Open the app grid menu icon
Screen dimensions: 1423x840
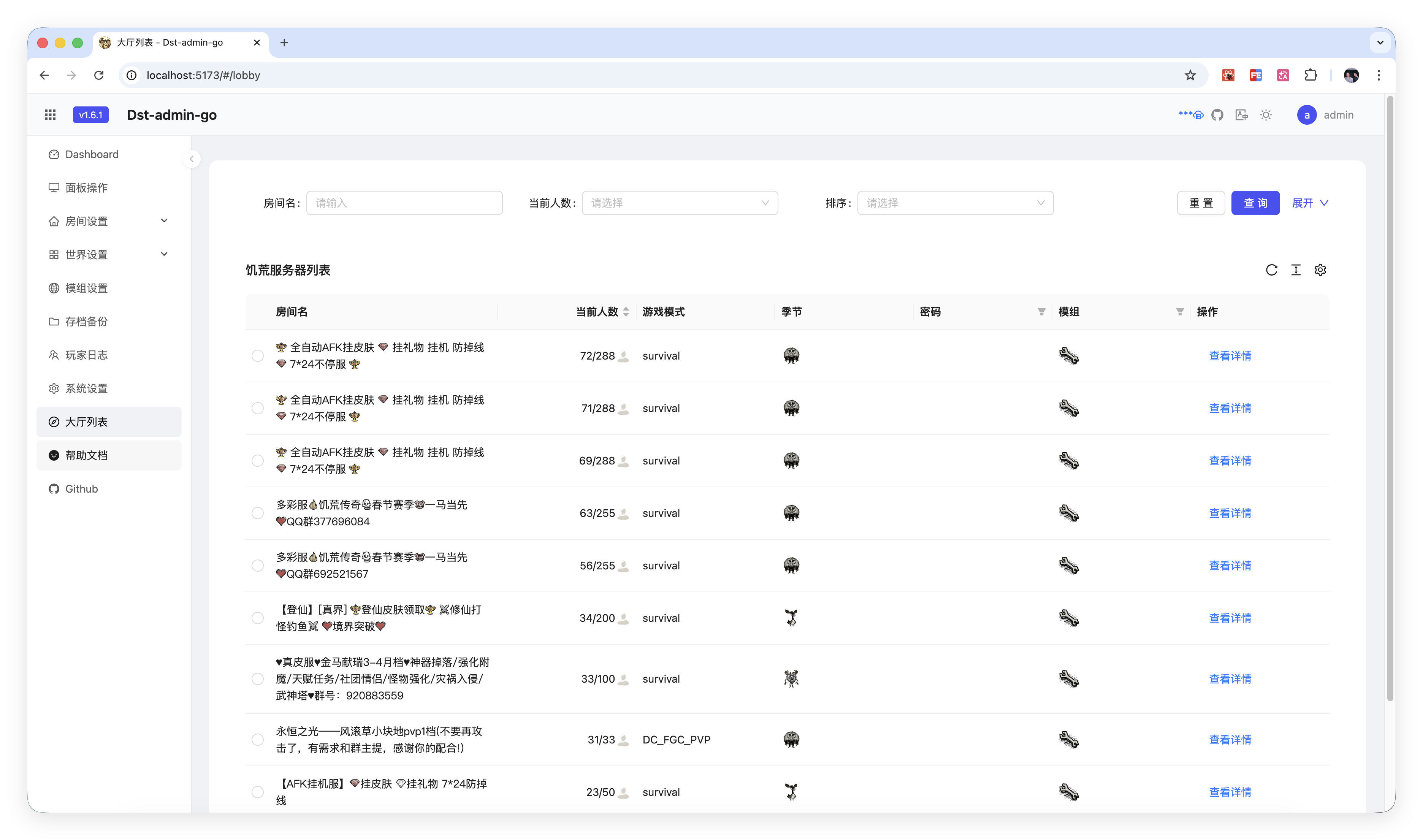point(50,115)
